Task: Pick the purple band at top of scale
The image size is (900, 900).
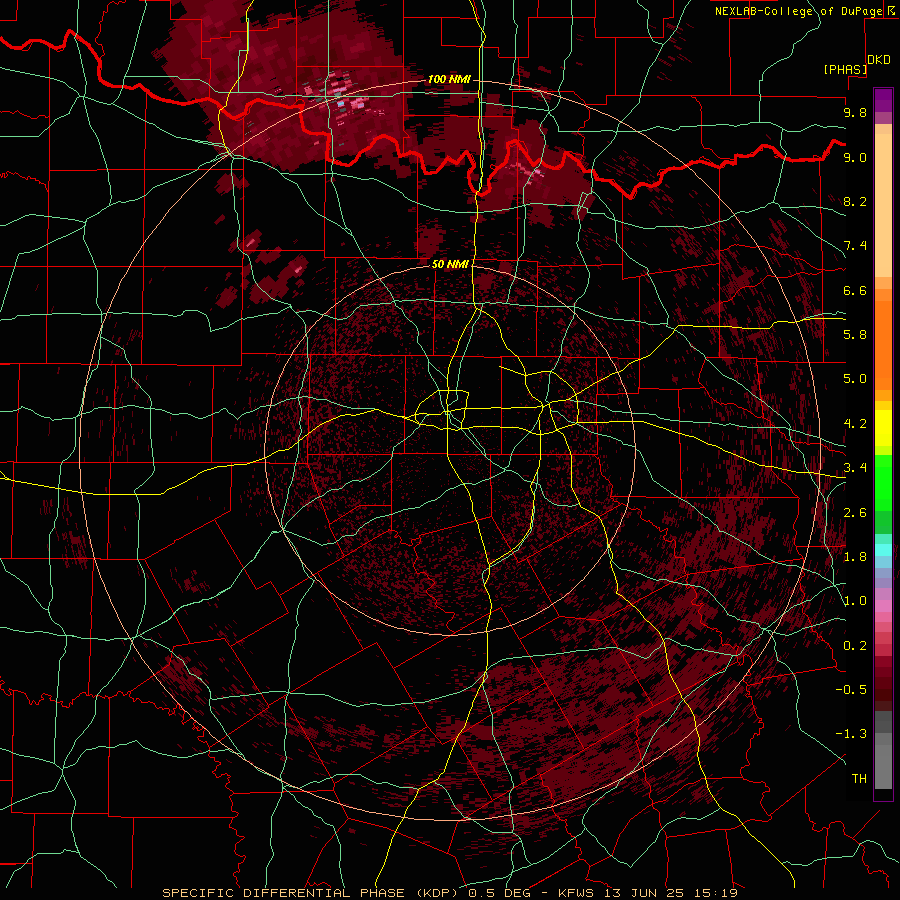Action: point(883,100)
